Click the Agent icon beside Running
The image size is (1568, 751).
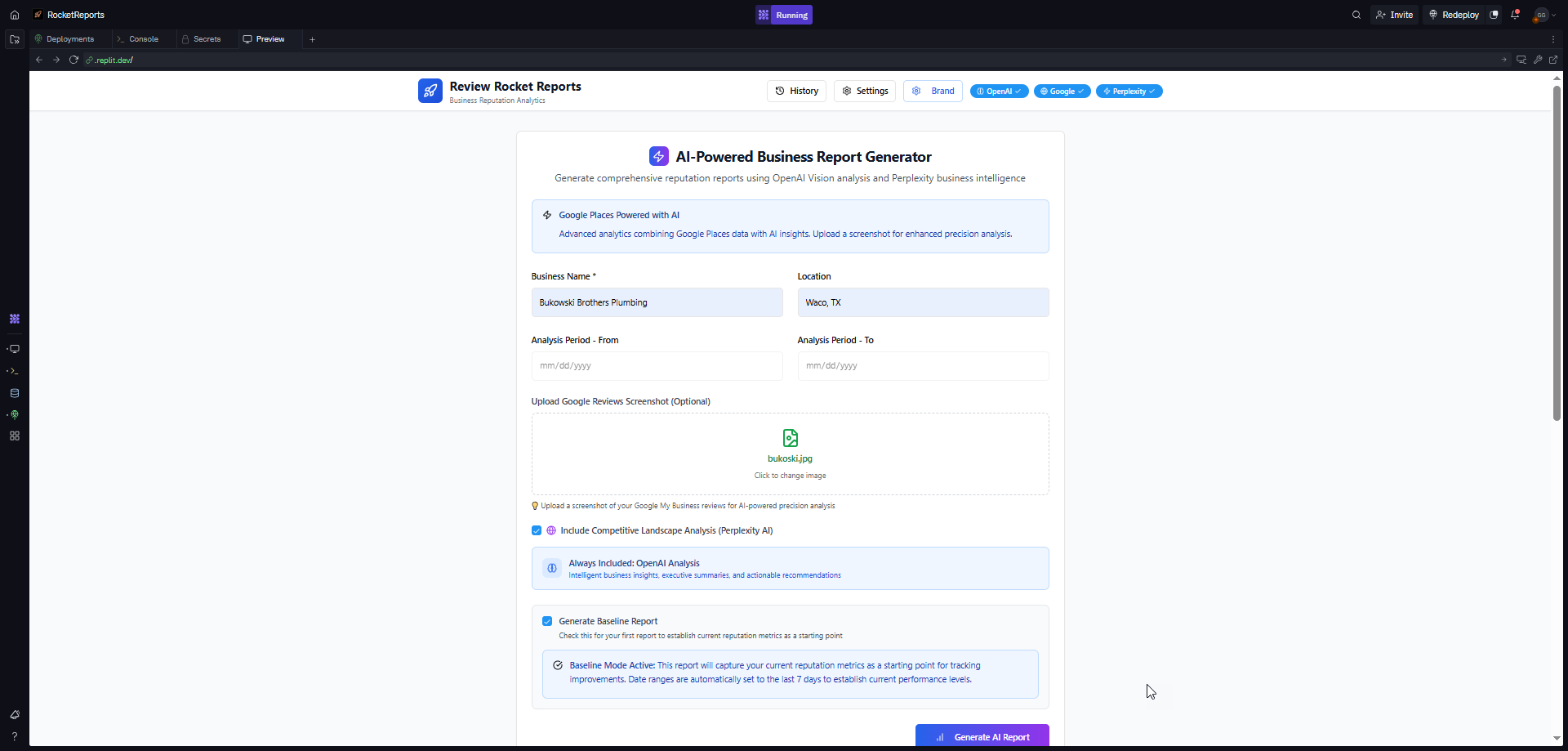(x=764, y=15)
